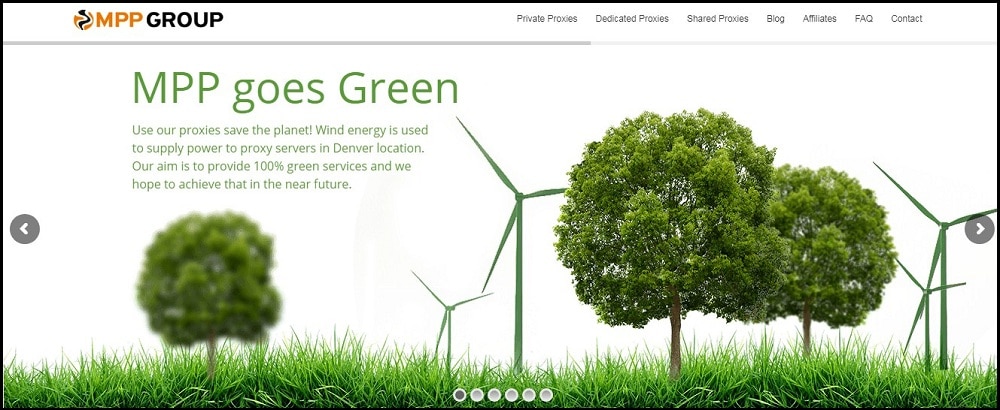The image size is (1000, 410).
Task: Go to previous slide arrow
Action: (x=25, y=229)
